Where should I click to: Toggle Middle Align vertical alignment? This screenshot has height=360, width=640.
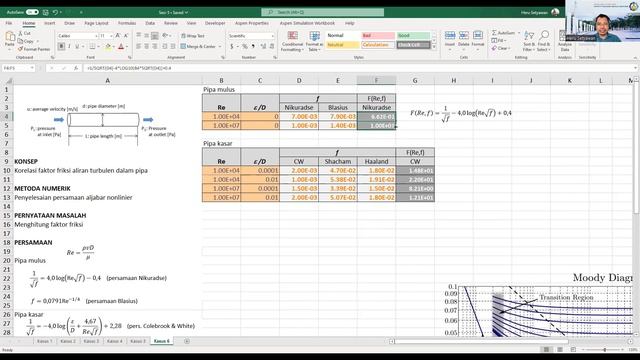147,36
